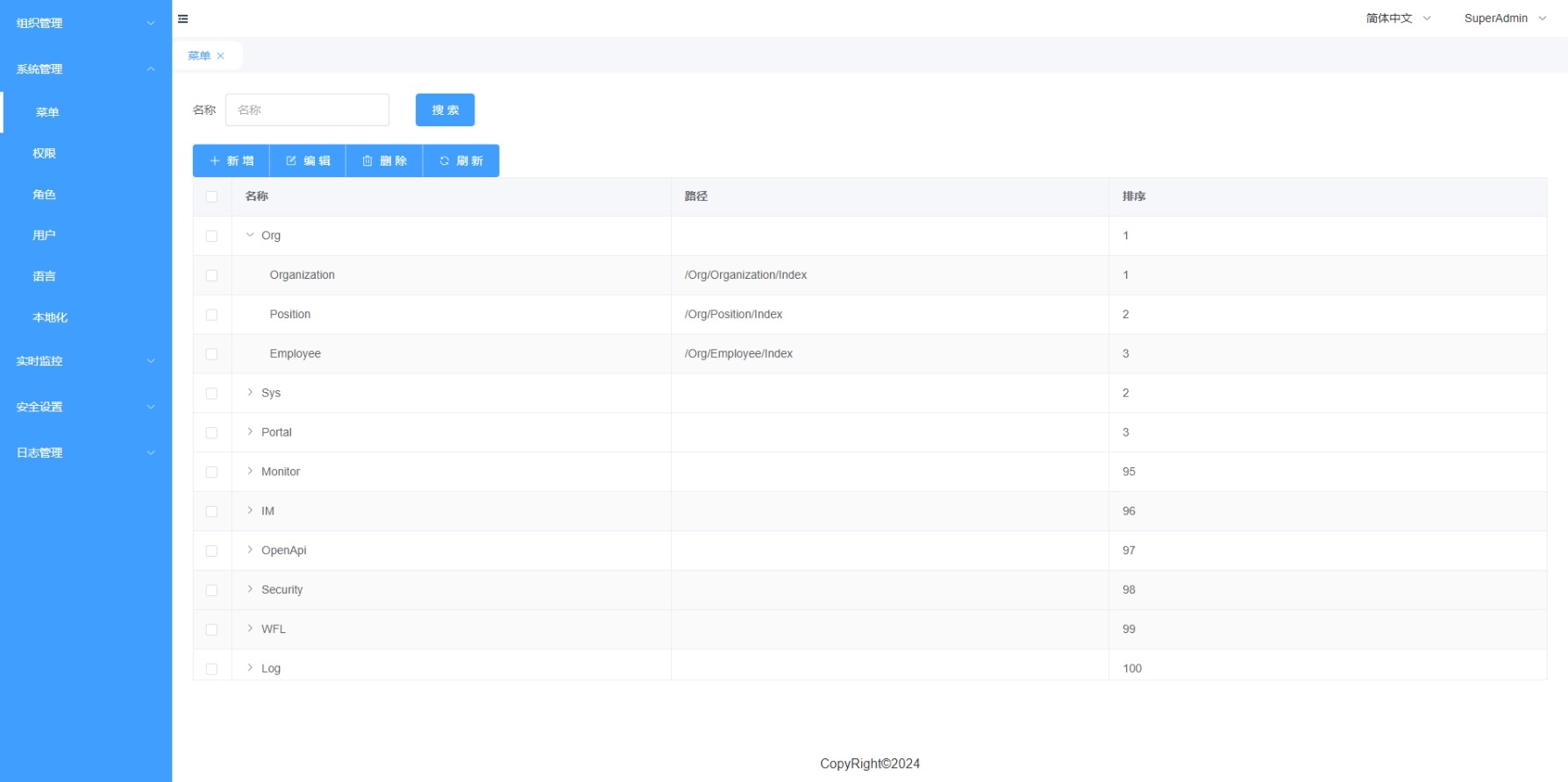Close the 菜单 tab with its X icon
1568x782 pixels.
pos(220,56)
